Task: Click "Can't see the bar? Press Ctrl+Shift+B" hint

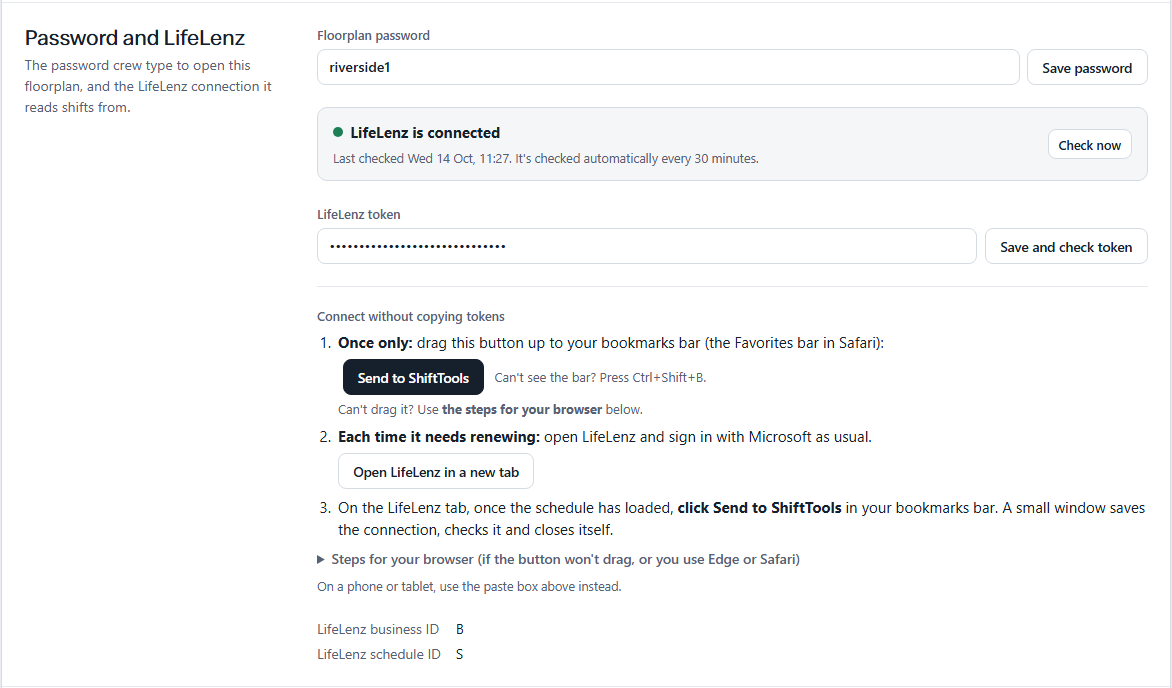Action: (x=599, y=378)
